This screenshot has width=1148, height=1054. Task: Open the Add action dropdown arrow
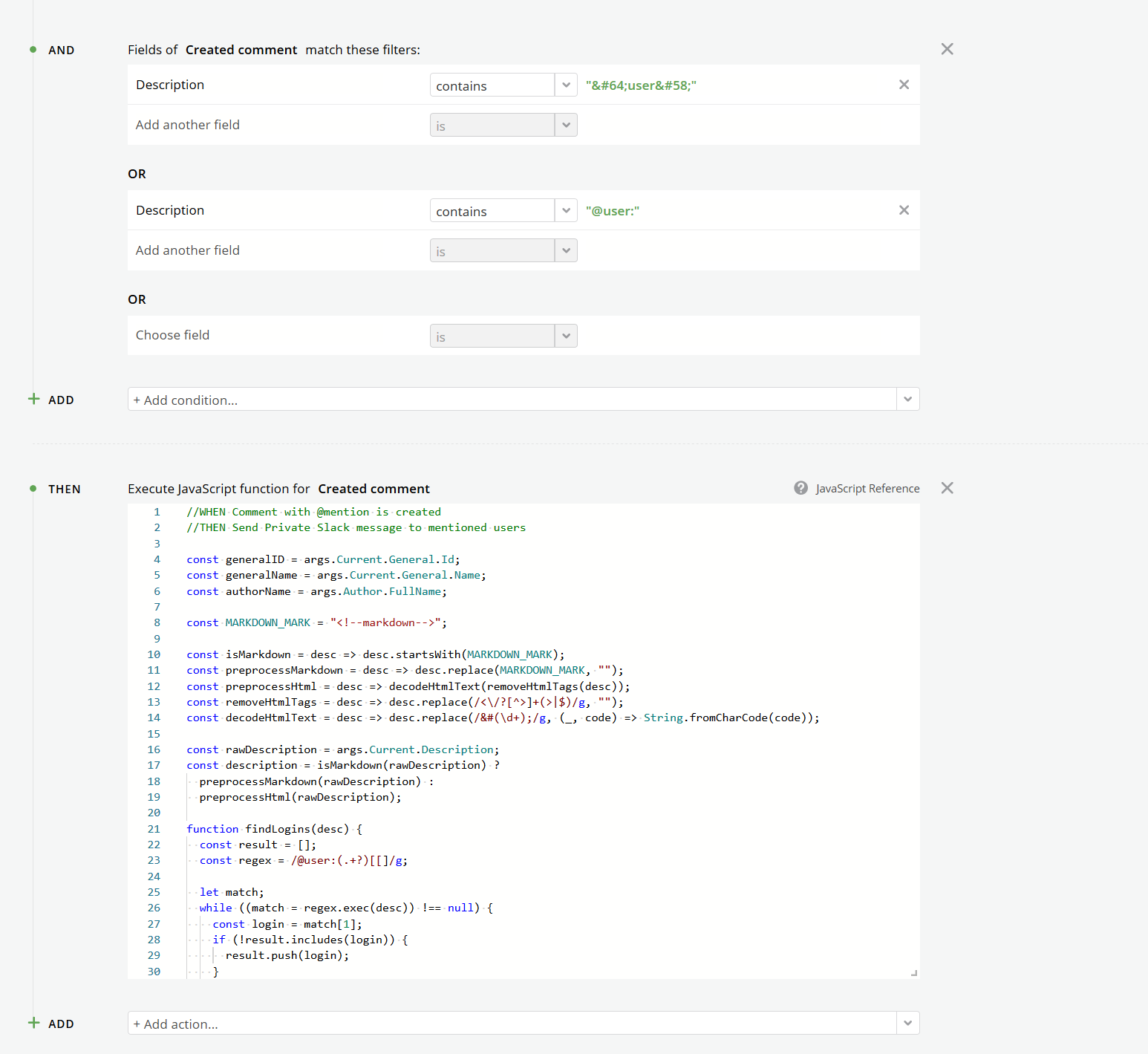pos(907,1023)
